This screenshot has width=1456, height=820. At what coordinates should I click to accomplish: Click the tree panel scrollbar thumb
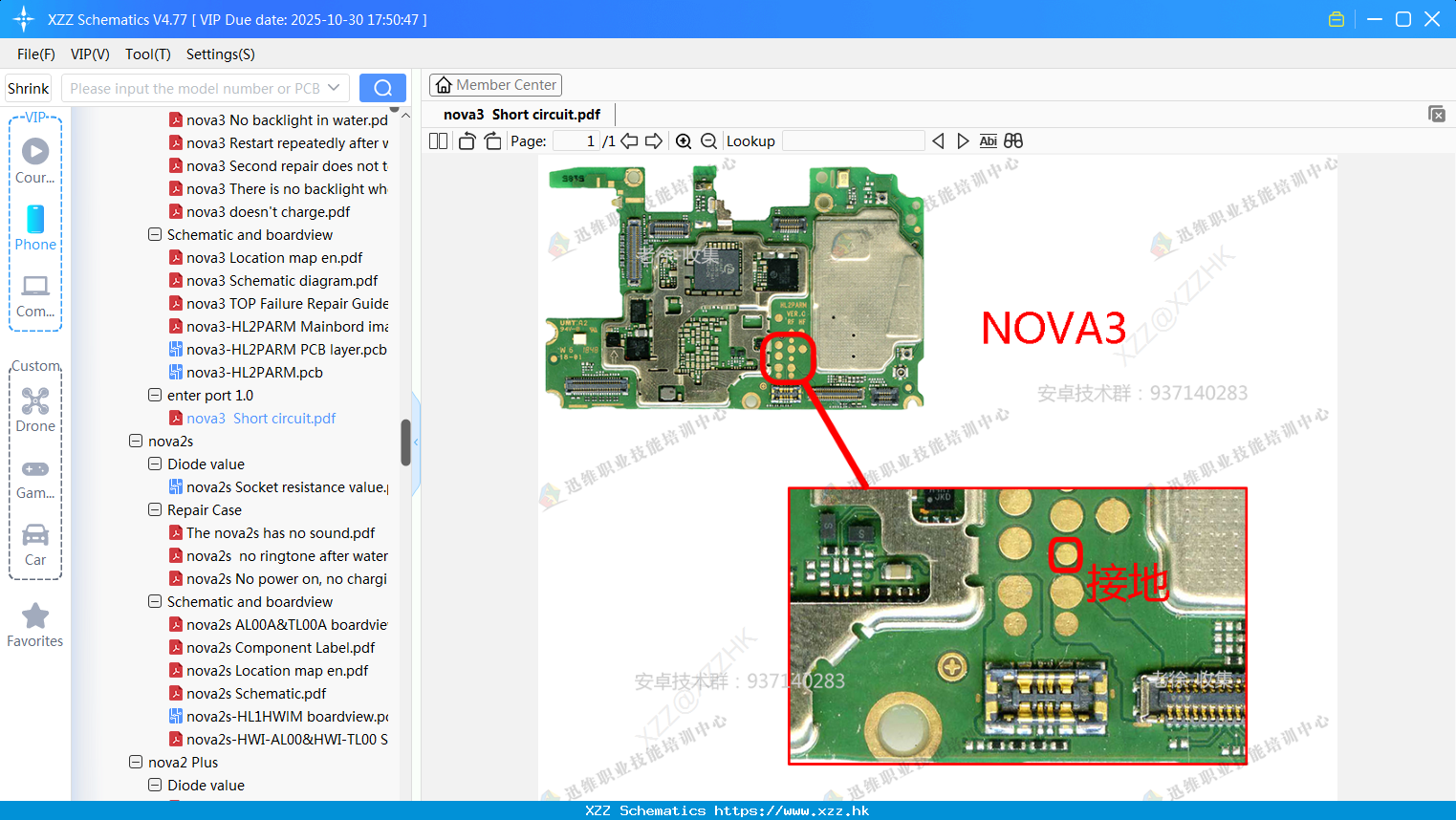pyautogui.click(x=405, y=442)
